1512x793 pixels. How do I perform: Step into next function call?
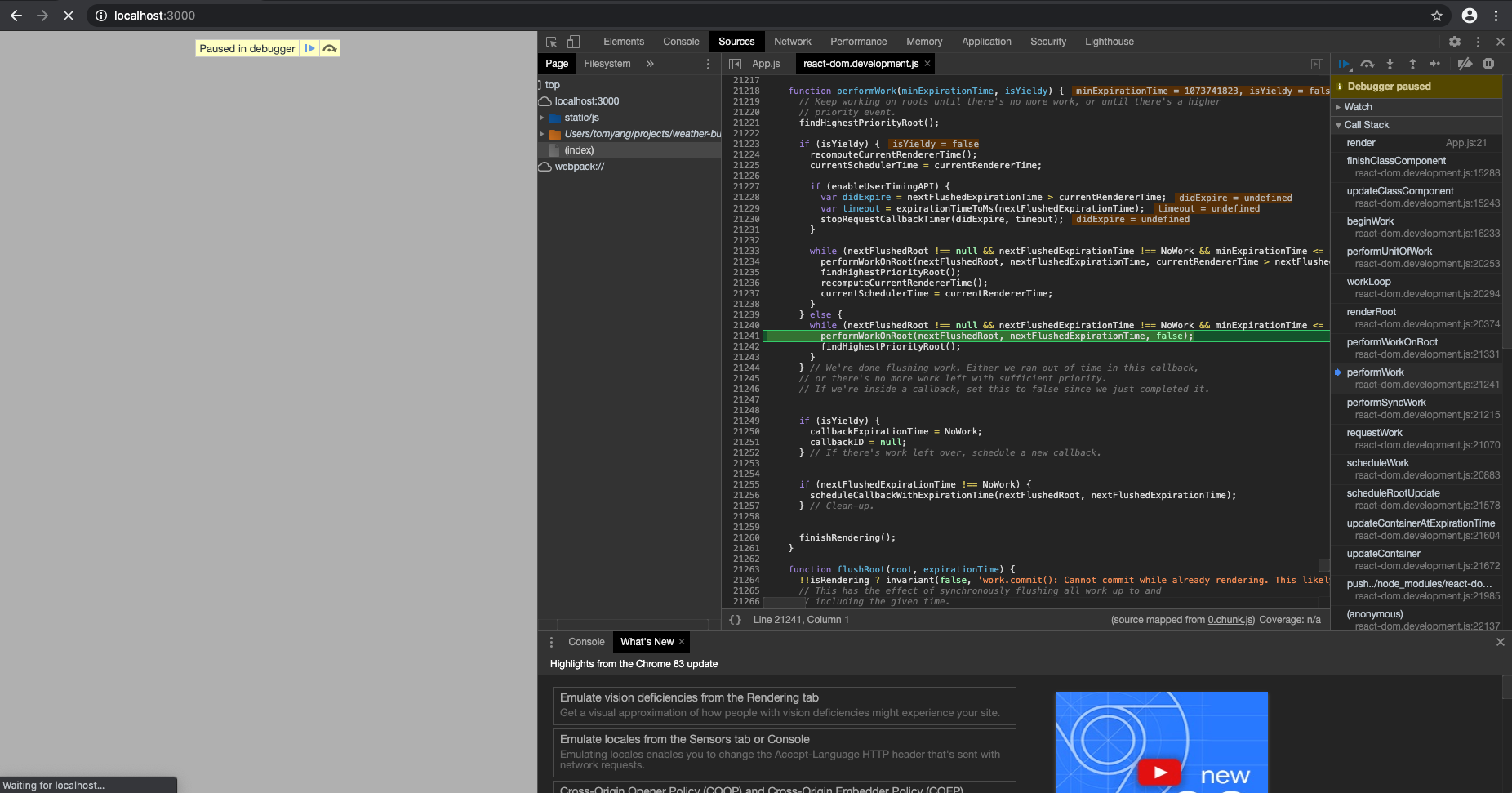tap(1390, 64)
